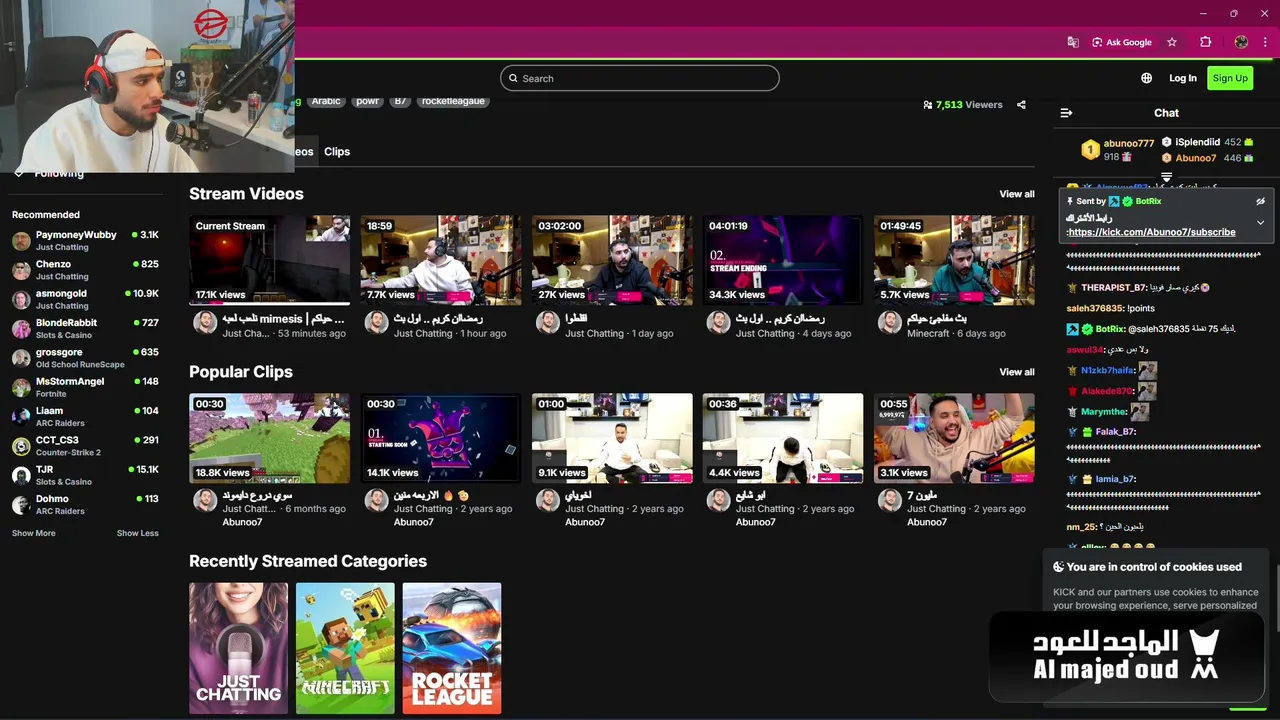Click the share icon next to viewers

[1021, 104]
